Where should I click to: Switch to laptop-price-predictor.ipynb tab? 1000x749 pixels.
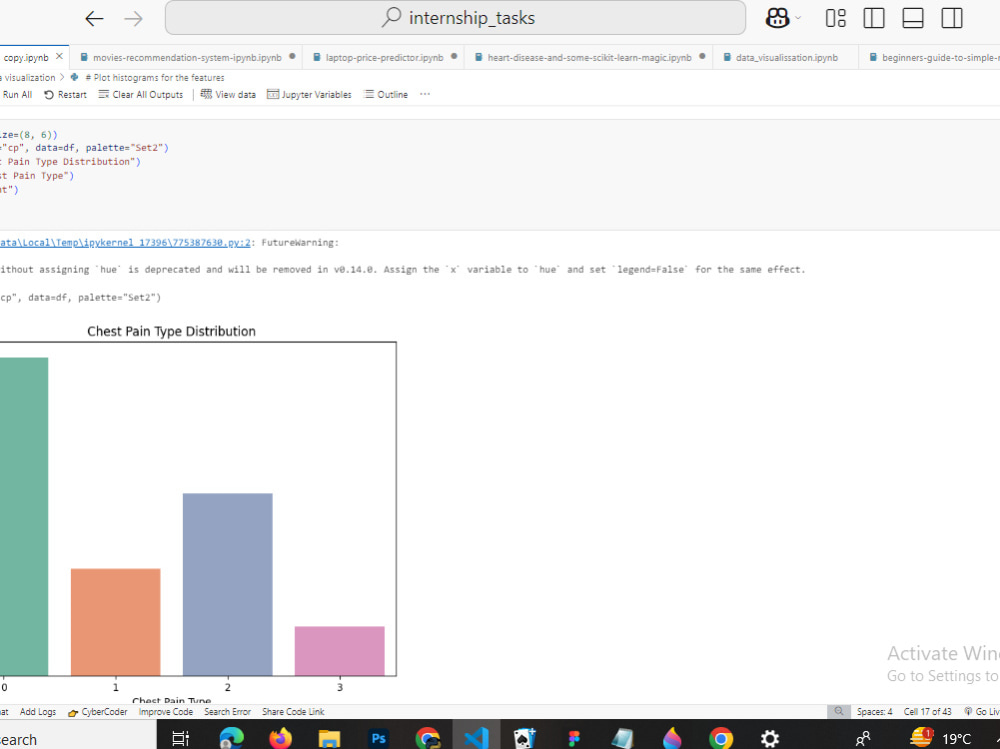point(384,57)
